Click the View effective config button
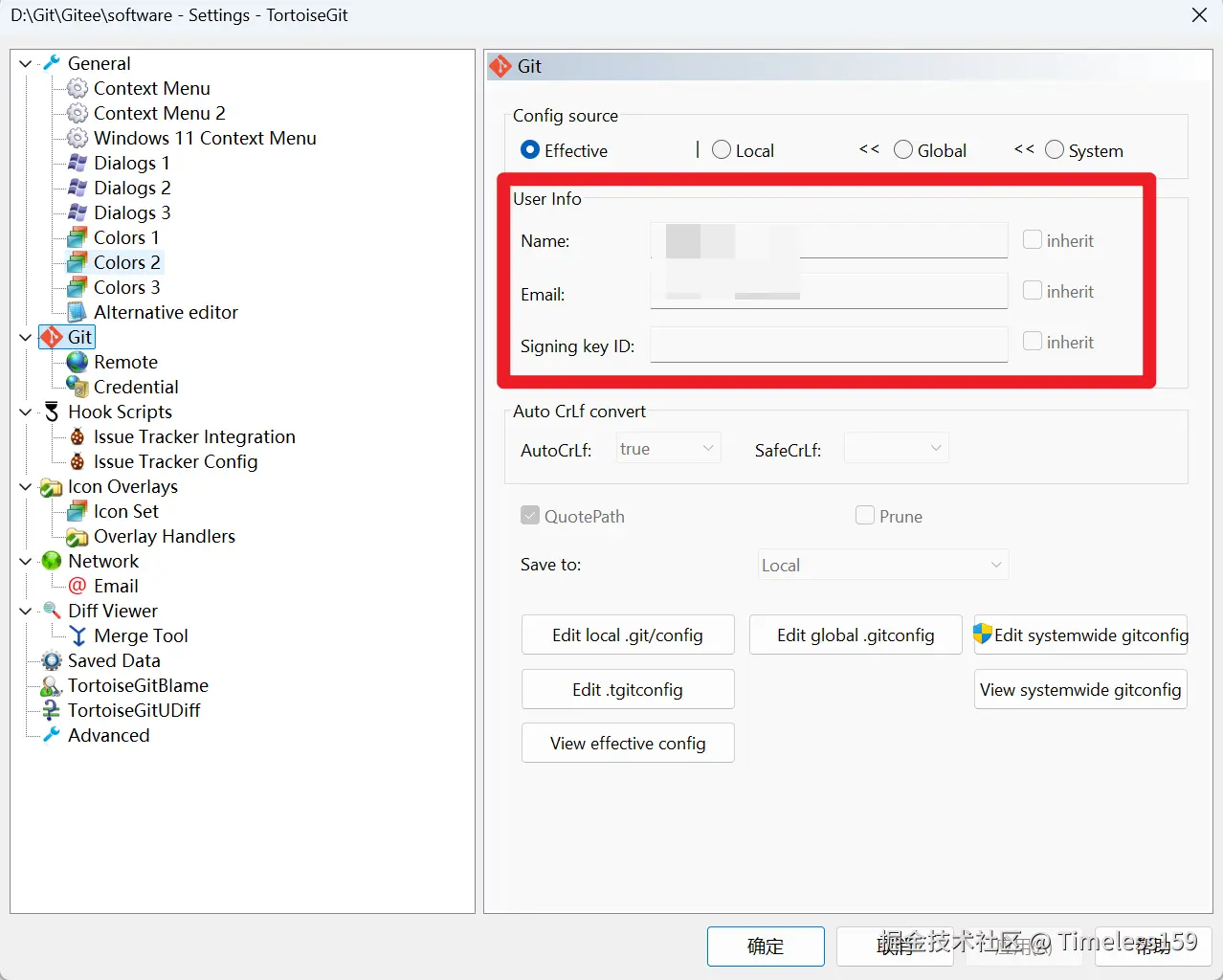This screenshot has width=1223, height=980. [x=628, y=743]
